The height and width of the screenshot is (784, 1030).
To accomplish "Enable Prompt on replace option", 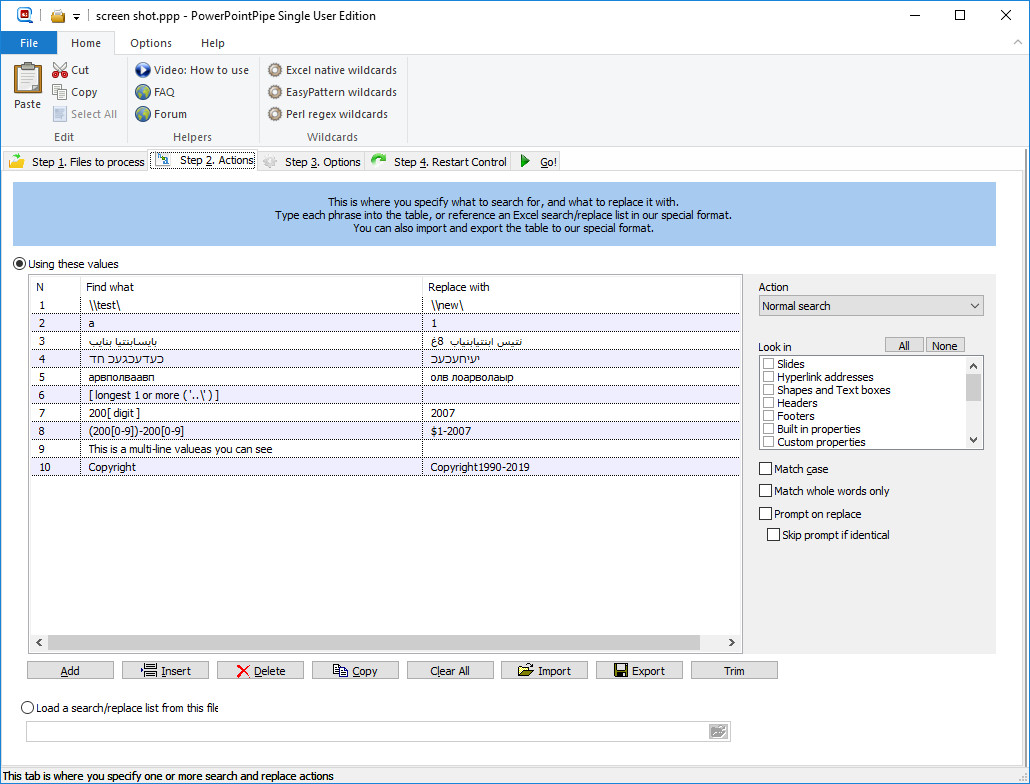I will point(766,514).
